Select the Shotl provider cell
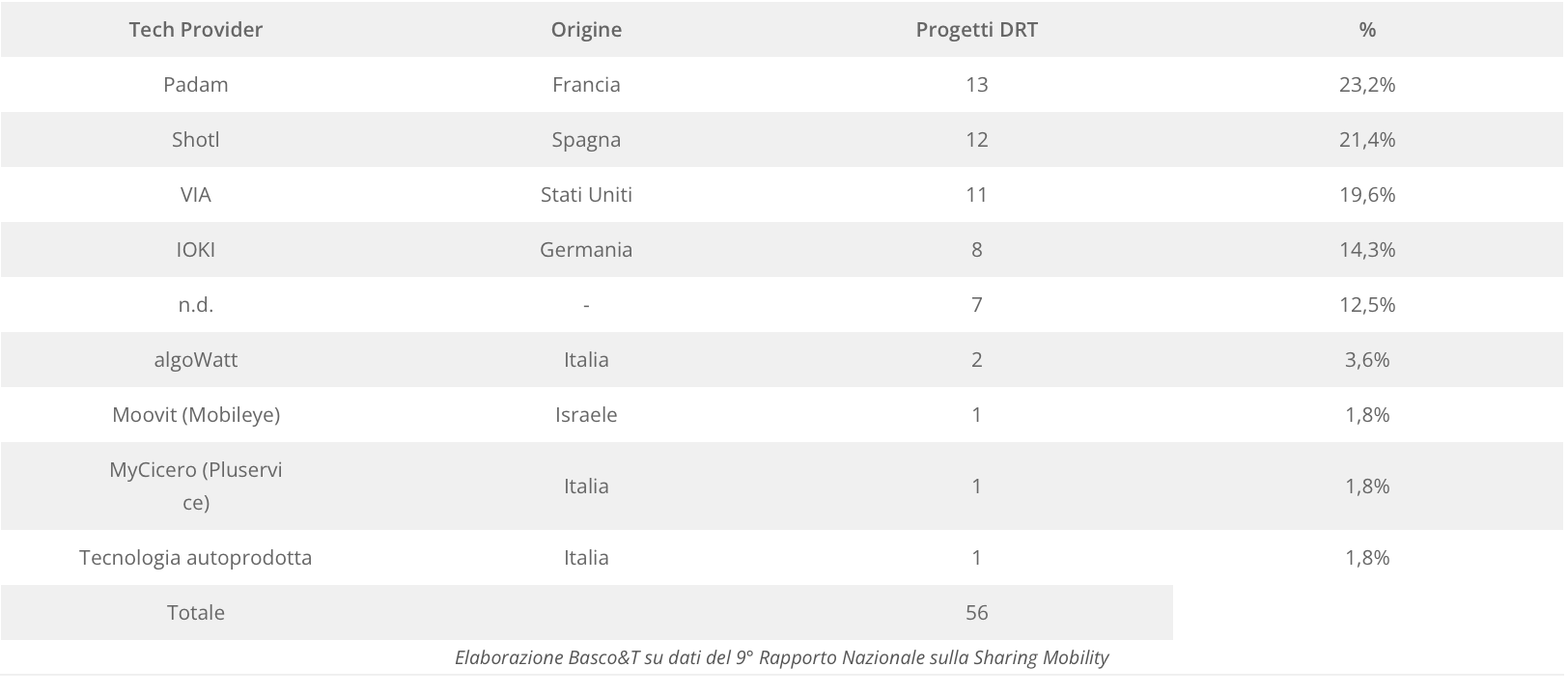1568x695 pixels. coord(196,140)
